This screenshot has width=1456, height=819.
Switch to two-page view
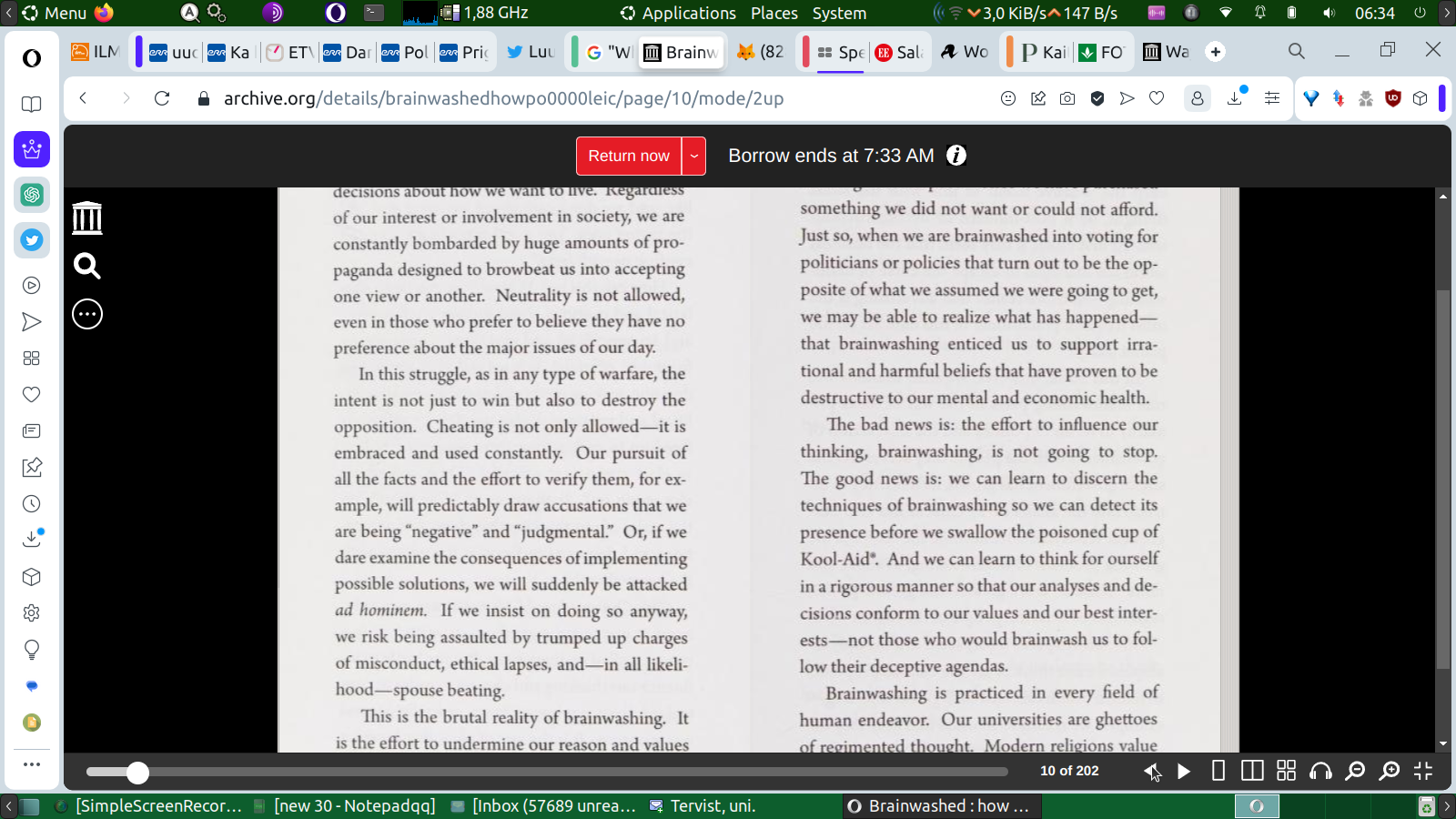click(x=1252, y=771)
